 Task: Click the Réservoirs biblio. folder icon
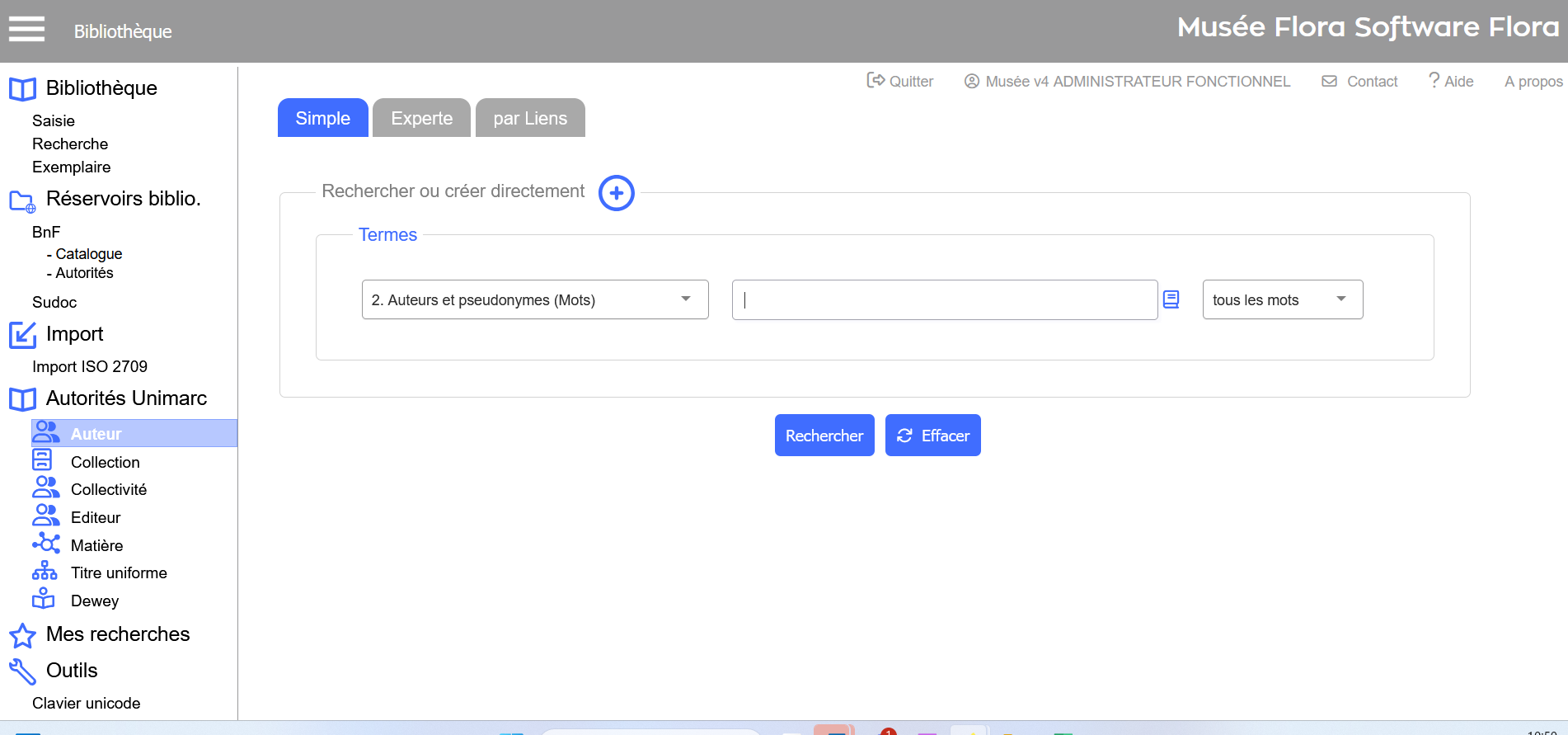[x=22, y=200]
